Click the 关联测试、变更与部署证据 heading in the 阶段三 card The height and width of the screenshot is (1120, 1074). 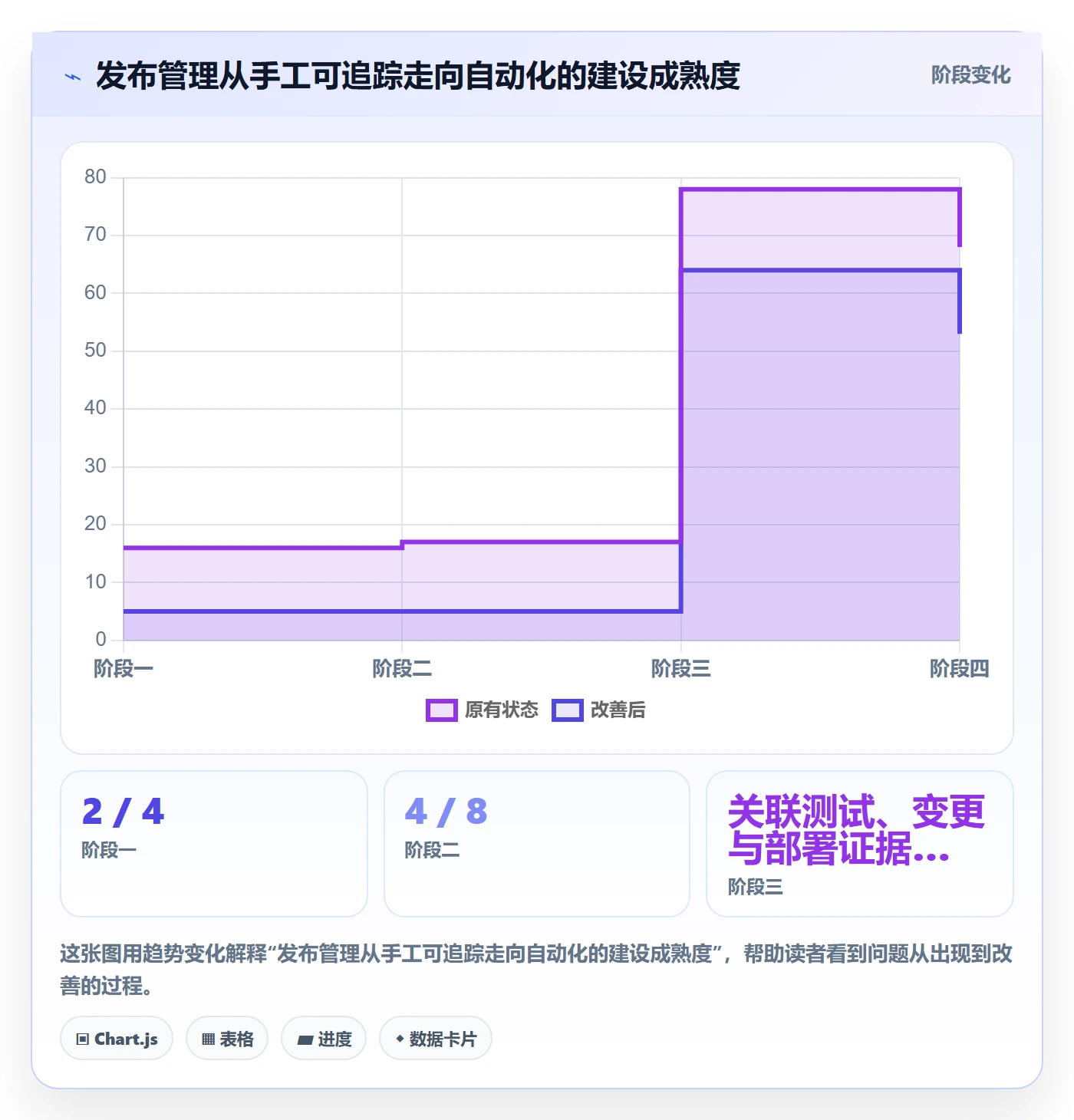coord(856,830)
